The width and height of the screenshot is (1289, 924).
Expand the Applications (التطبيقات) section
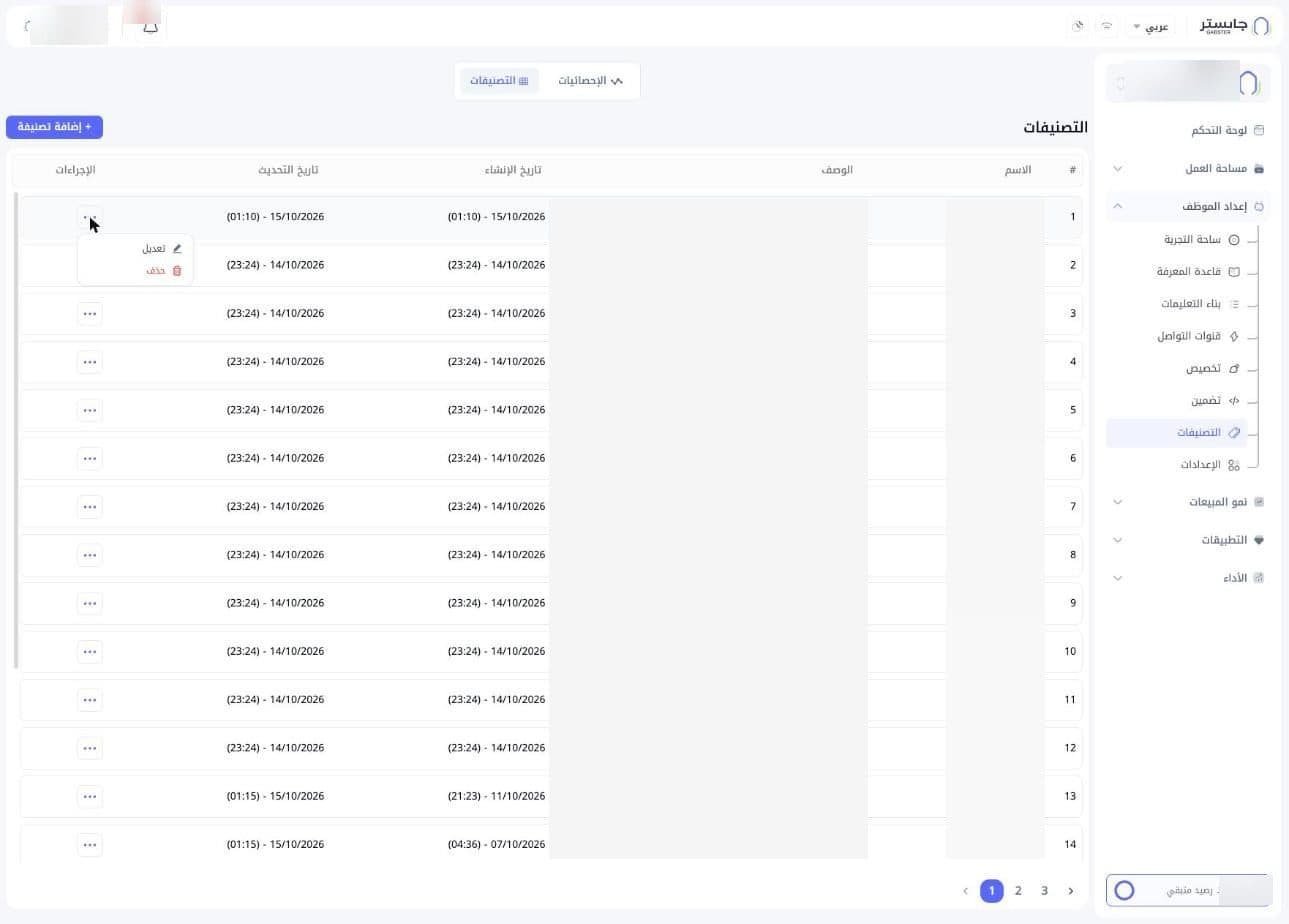(x=1188, y=540)
